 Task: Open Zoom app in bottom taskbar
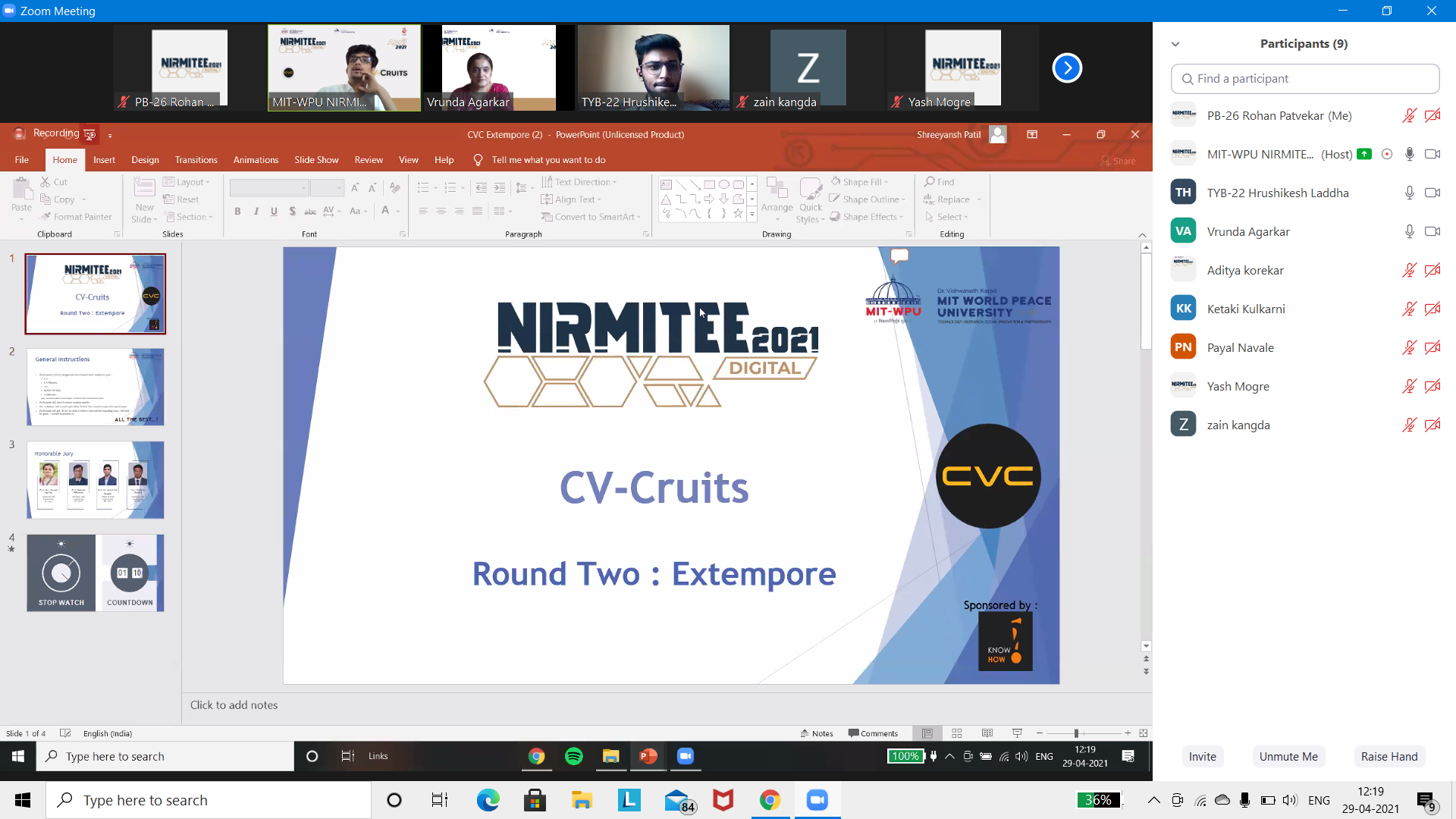(817, 800)
